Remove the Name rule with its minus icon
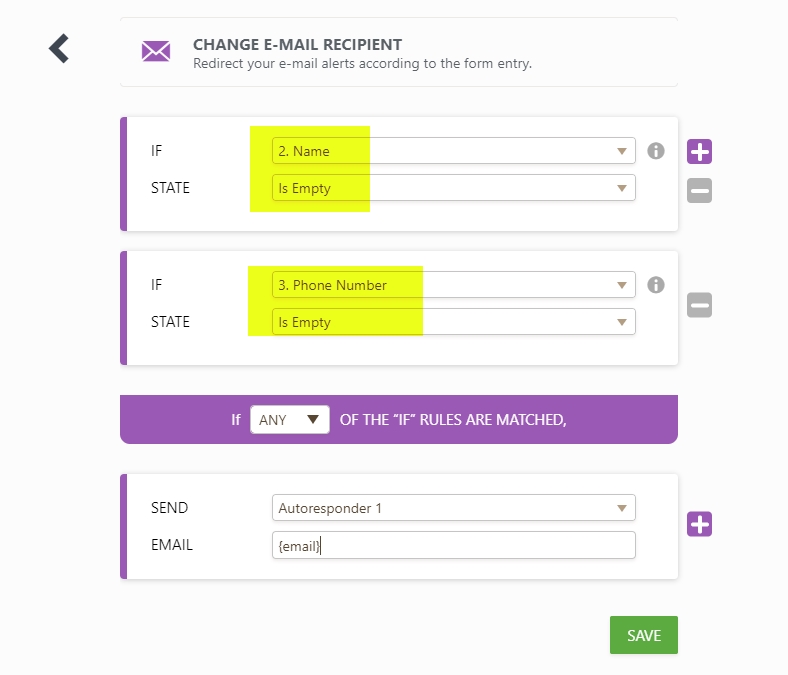Screen dimensions: 788x675 699,190
